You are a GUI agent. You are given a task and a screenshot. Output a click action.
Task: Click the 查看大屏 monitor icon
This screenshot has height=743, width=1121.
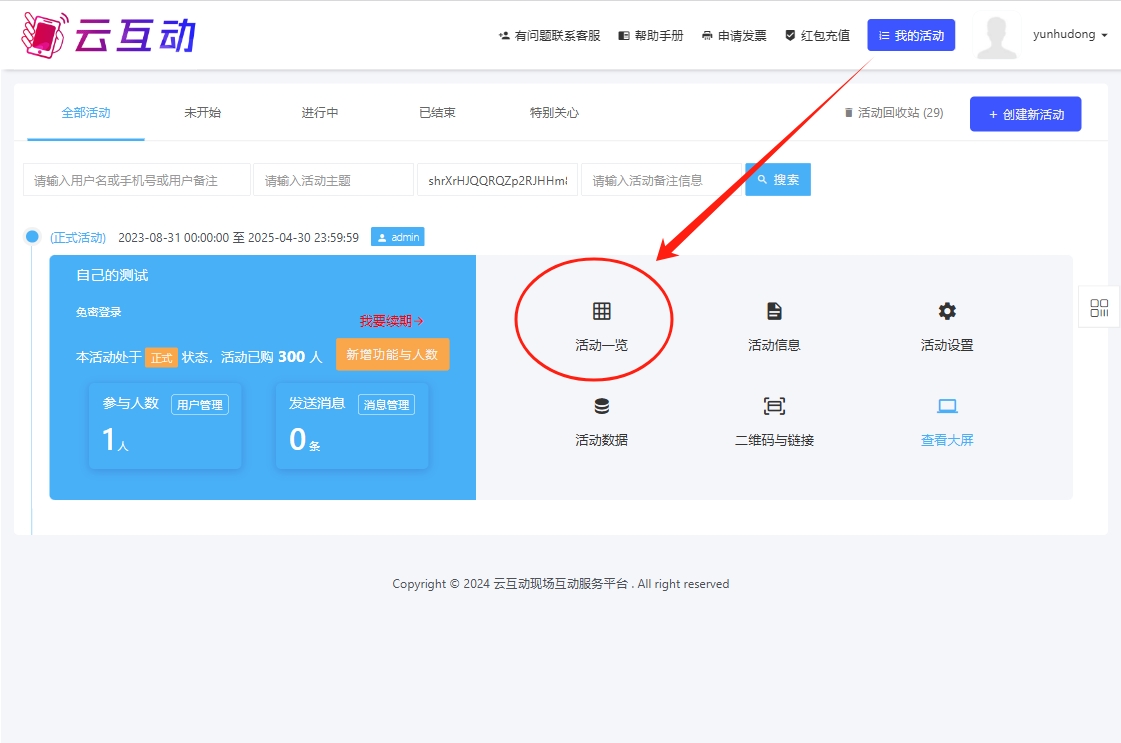[x=946, y=406]
